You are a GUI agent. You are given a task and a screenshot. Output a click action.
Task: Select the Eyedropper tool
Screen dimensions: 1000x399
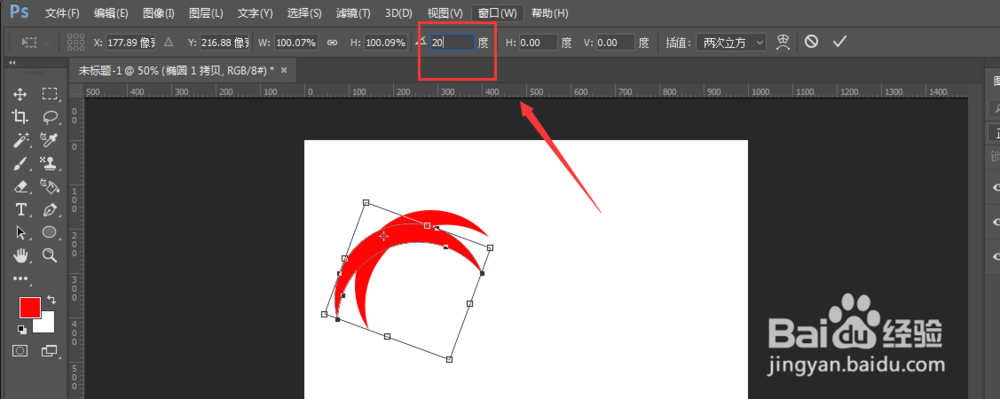49,140
